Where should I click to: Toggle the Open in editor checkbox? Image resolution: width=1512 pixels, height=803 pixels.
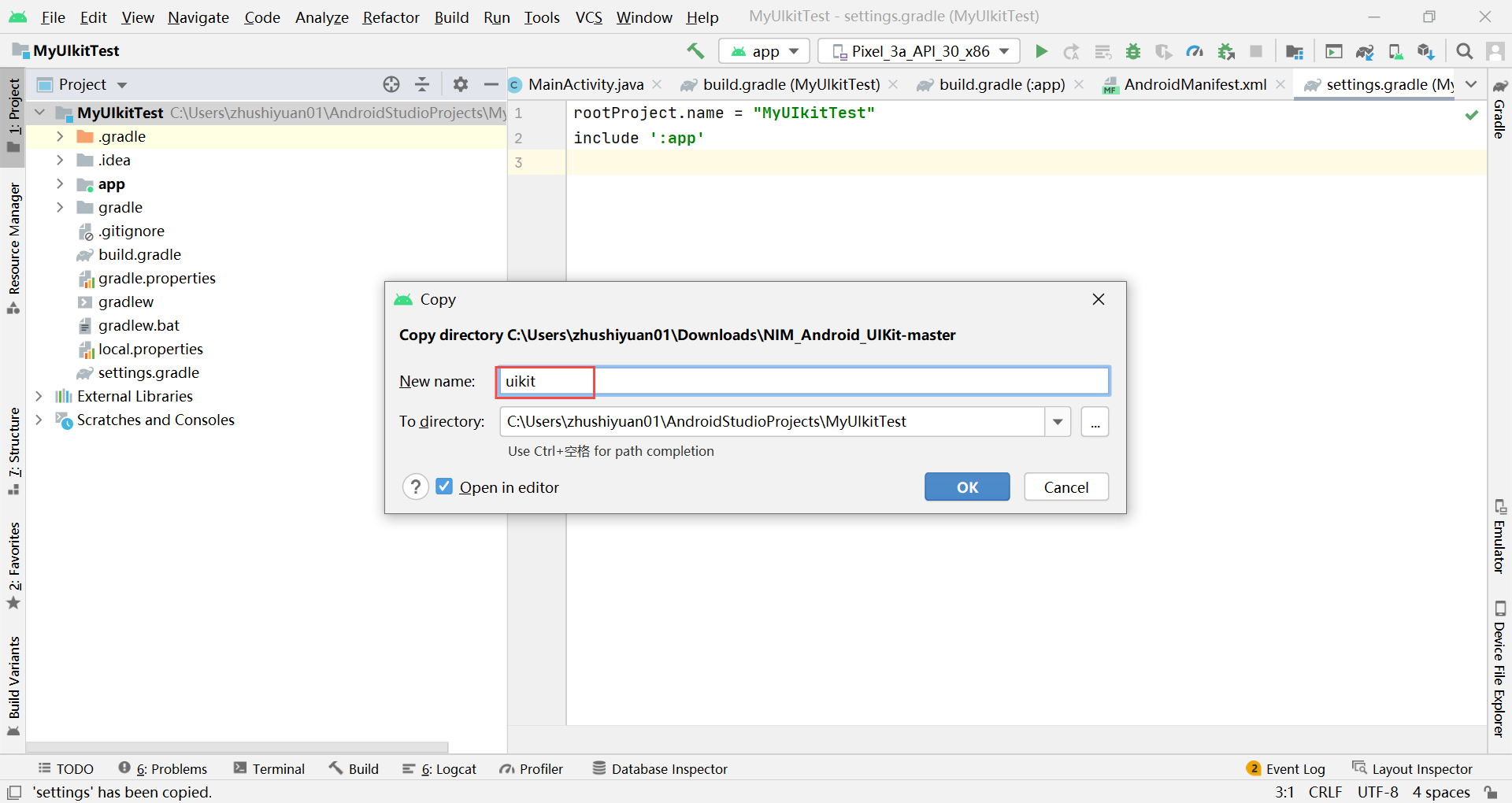(x=444, y=487)
